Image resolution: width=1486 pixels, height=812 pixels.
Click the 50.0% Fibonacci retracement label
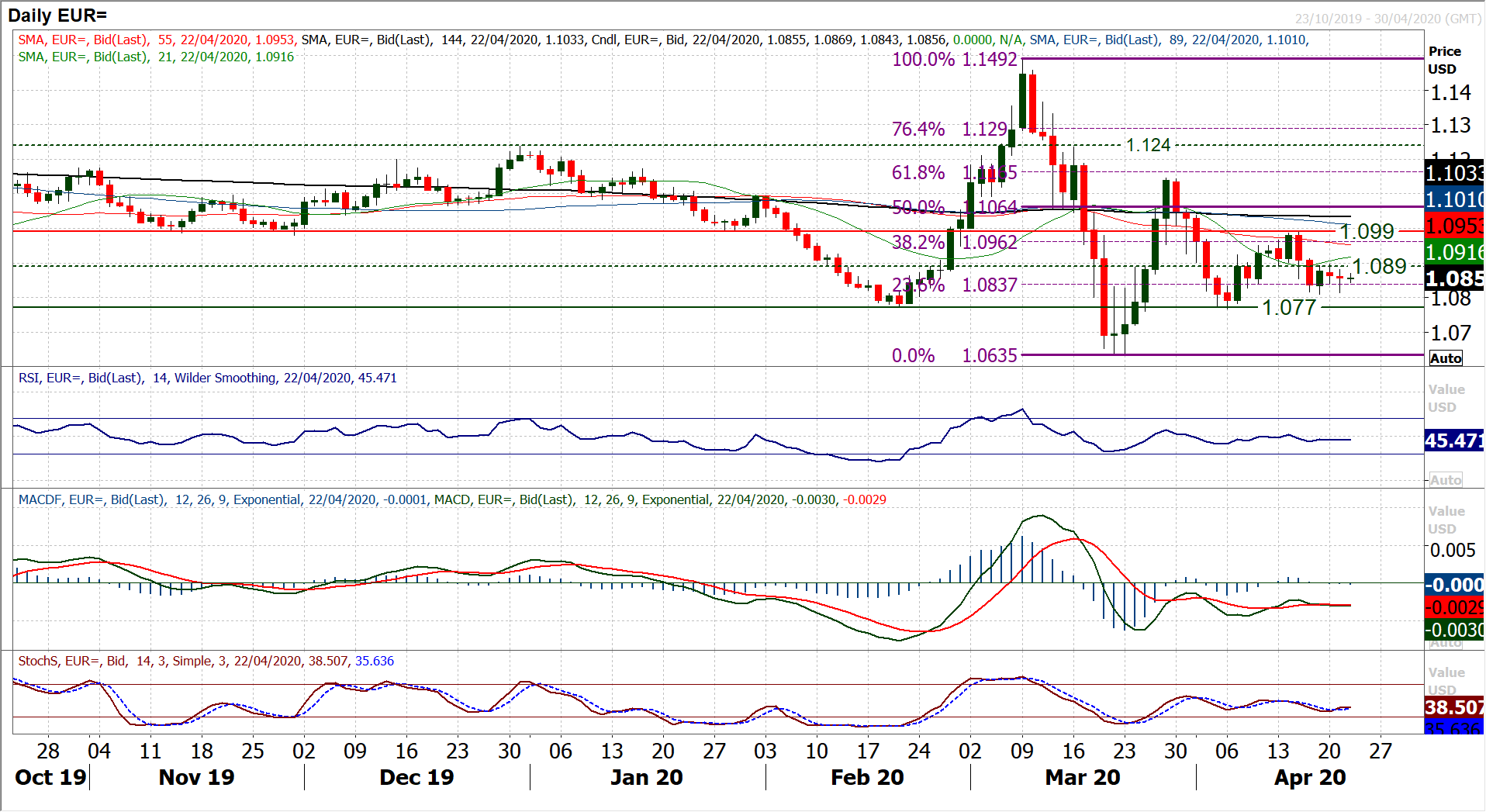tap(918, 208)
